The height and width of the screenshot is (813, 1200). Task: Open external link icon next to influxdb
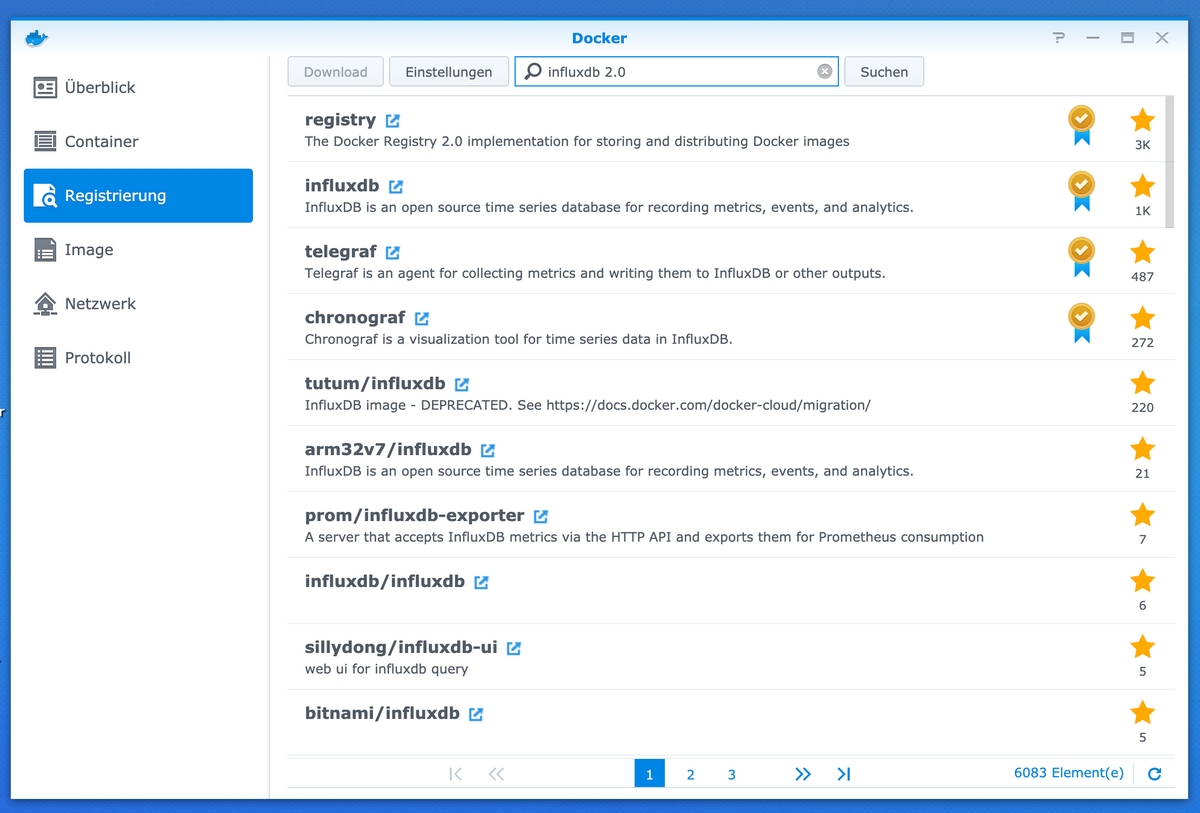coord(396,186)
